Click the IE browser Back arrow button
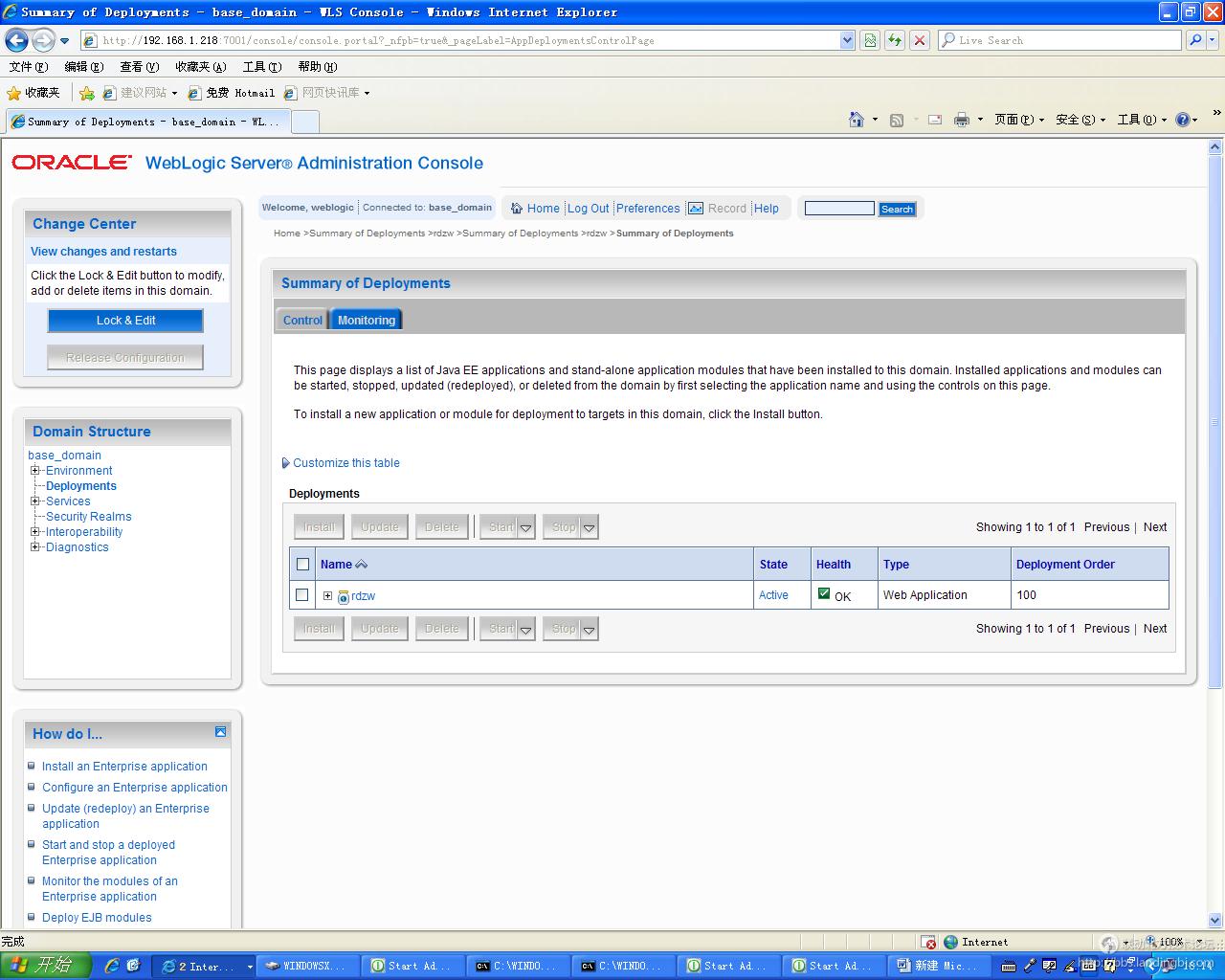The width and height of the screenshot is (1225, 980). click(x=17, y=40)
